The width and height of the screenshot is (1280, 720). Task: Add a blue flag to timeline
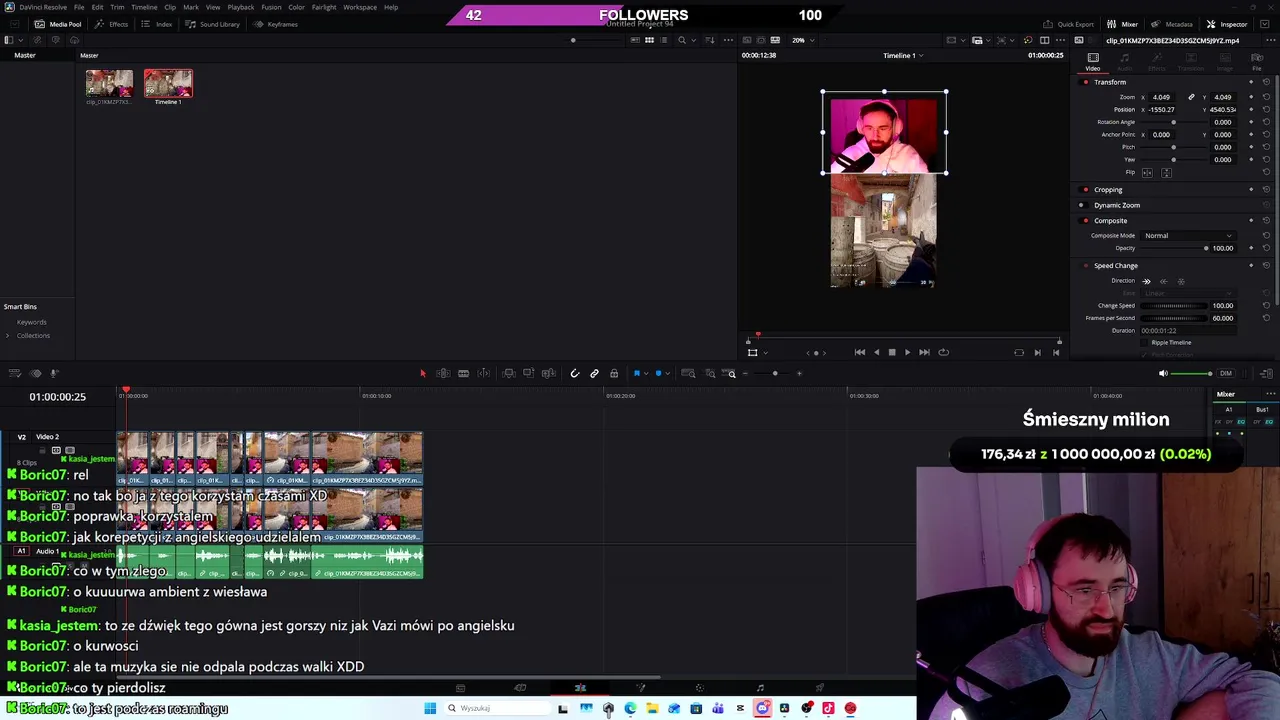point(637,373)
